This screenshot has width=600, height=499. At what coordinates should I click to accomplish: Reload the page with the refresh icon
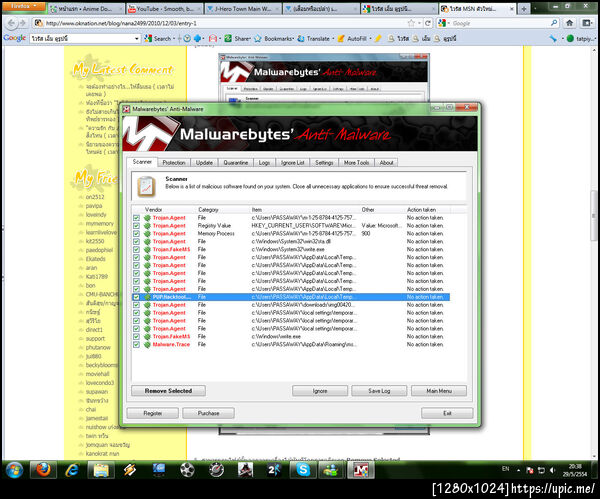coord(428,23)
